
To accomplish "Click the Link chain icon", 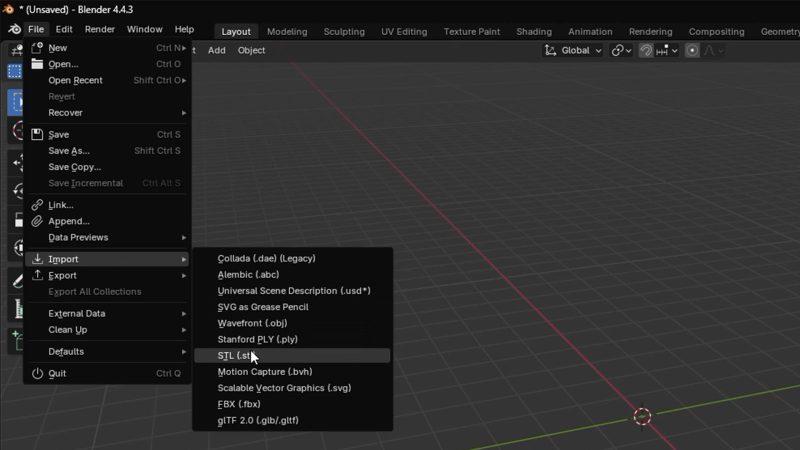I will pos(37,205).
